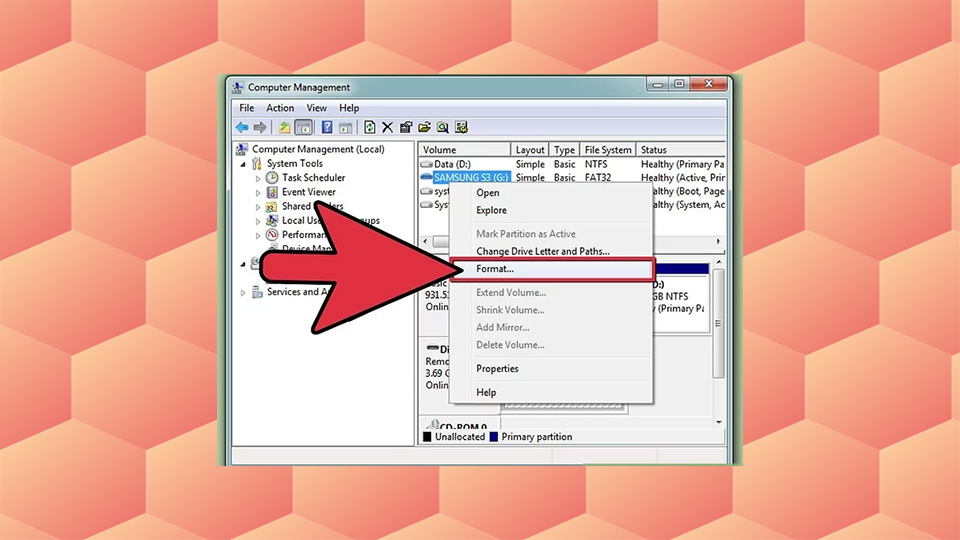Select the Data (D:) volume row
960x540 pixels.
[572, 164]
